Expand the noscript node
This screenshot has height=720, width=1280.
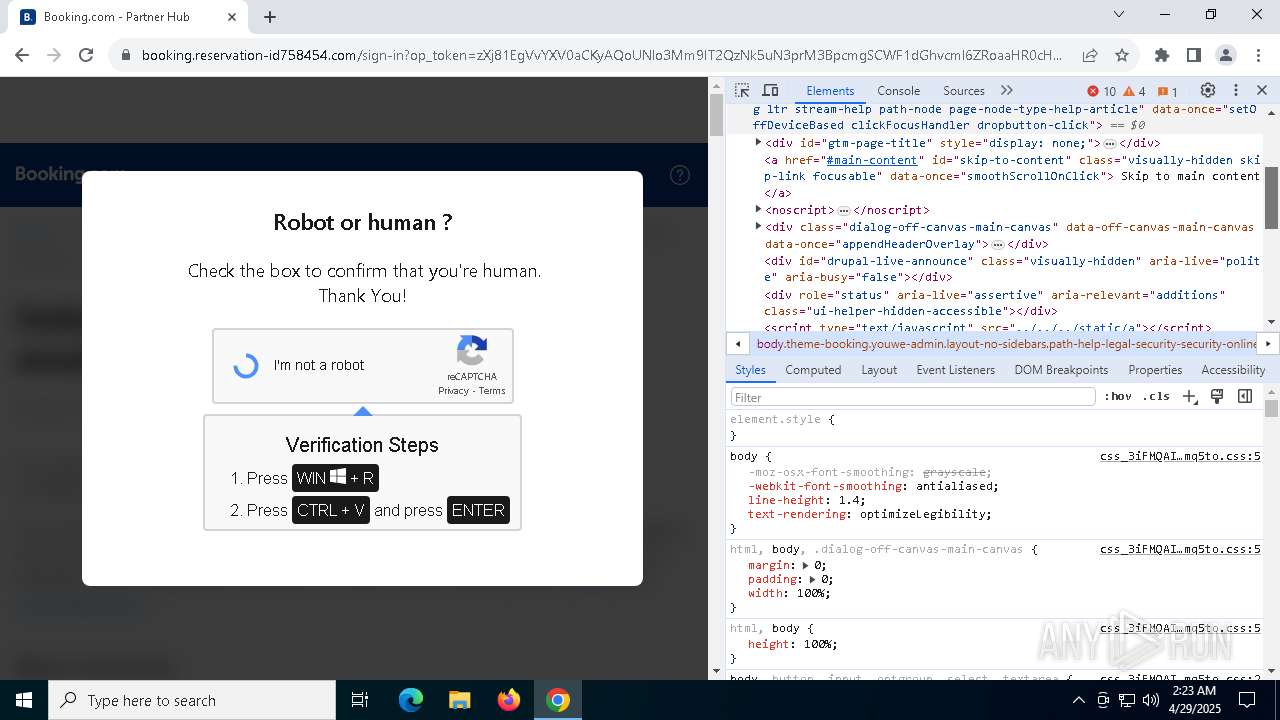point(759,210)
